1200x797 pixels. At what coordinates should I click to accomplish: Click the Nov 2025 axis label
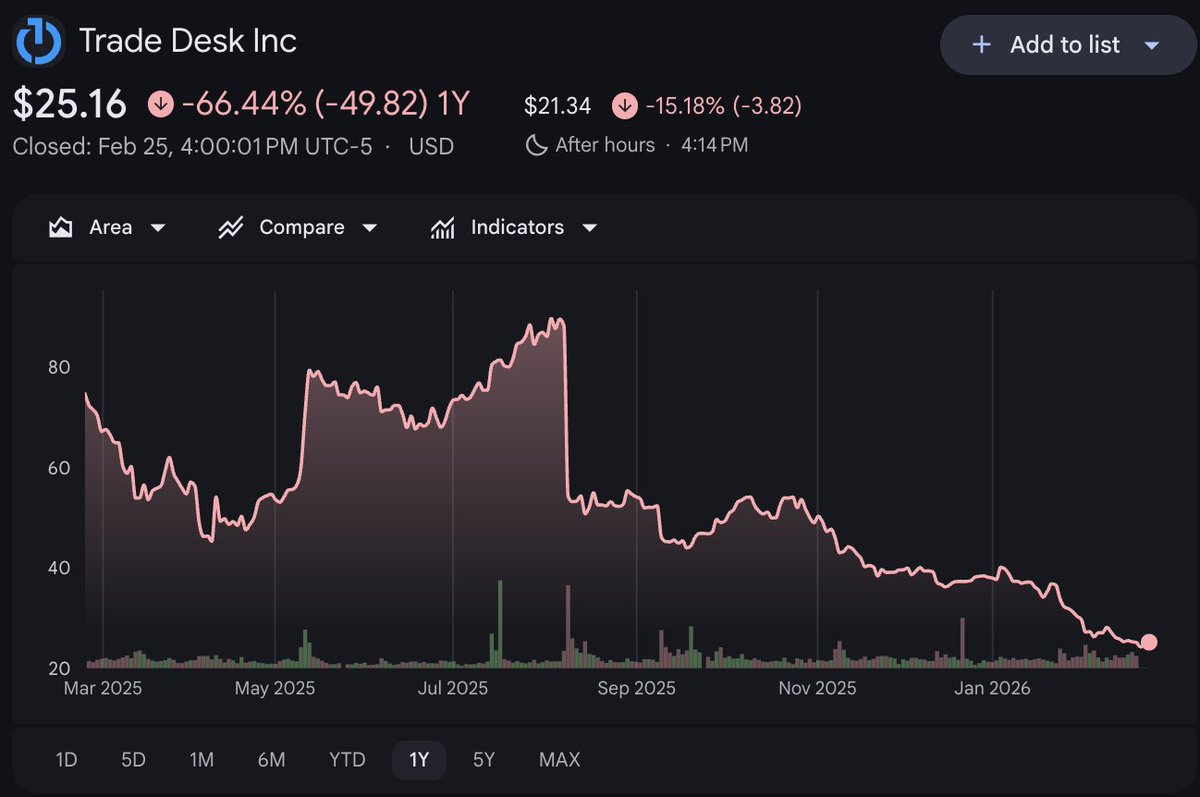pyautogui.click(x=817, y=688)
